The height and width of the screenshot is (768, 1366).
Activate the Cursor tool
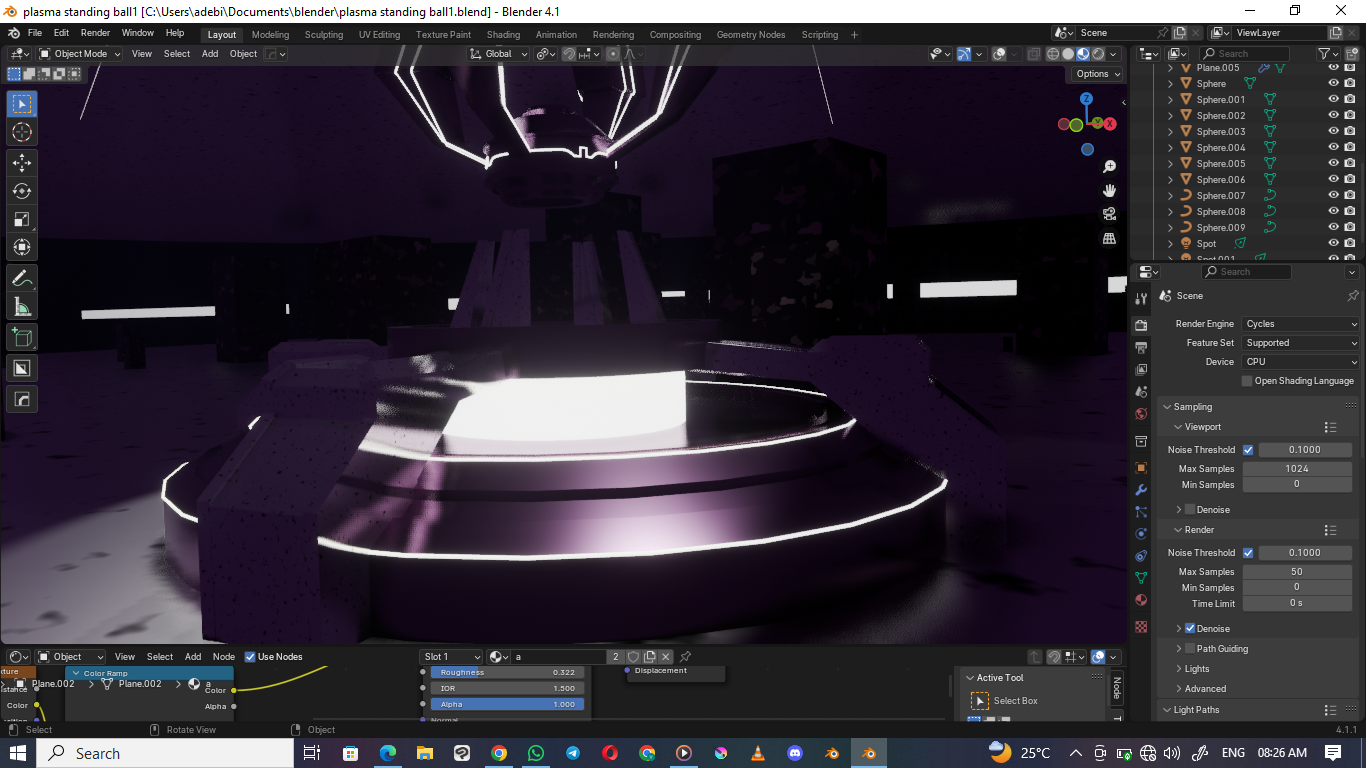point(22,132)
